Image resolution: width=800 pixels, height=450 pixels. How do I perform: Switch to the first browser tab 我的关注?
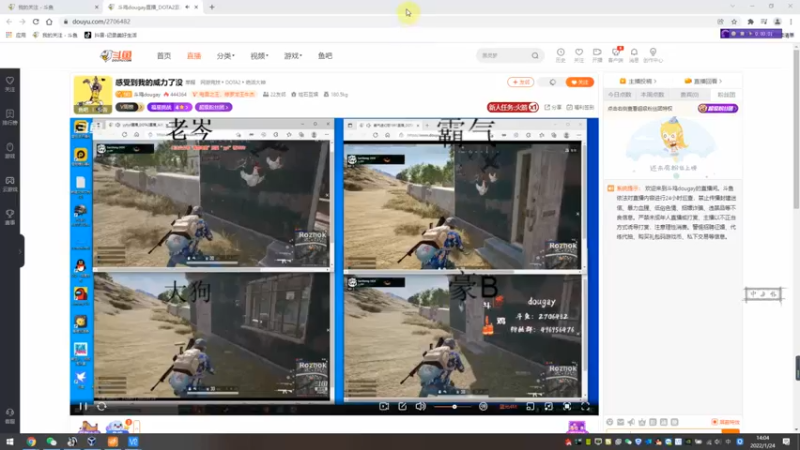click(51, 7)
